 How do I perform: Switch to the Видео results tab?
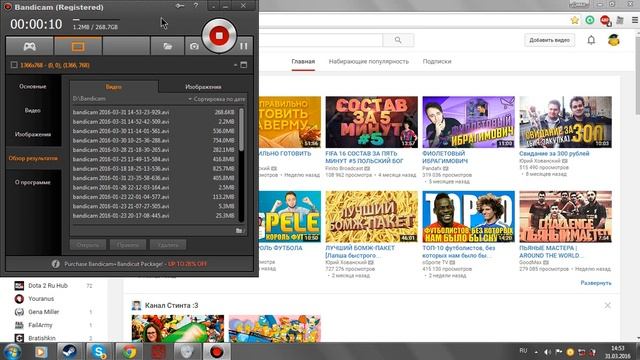point(114,87)
